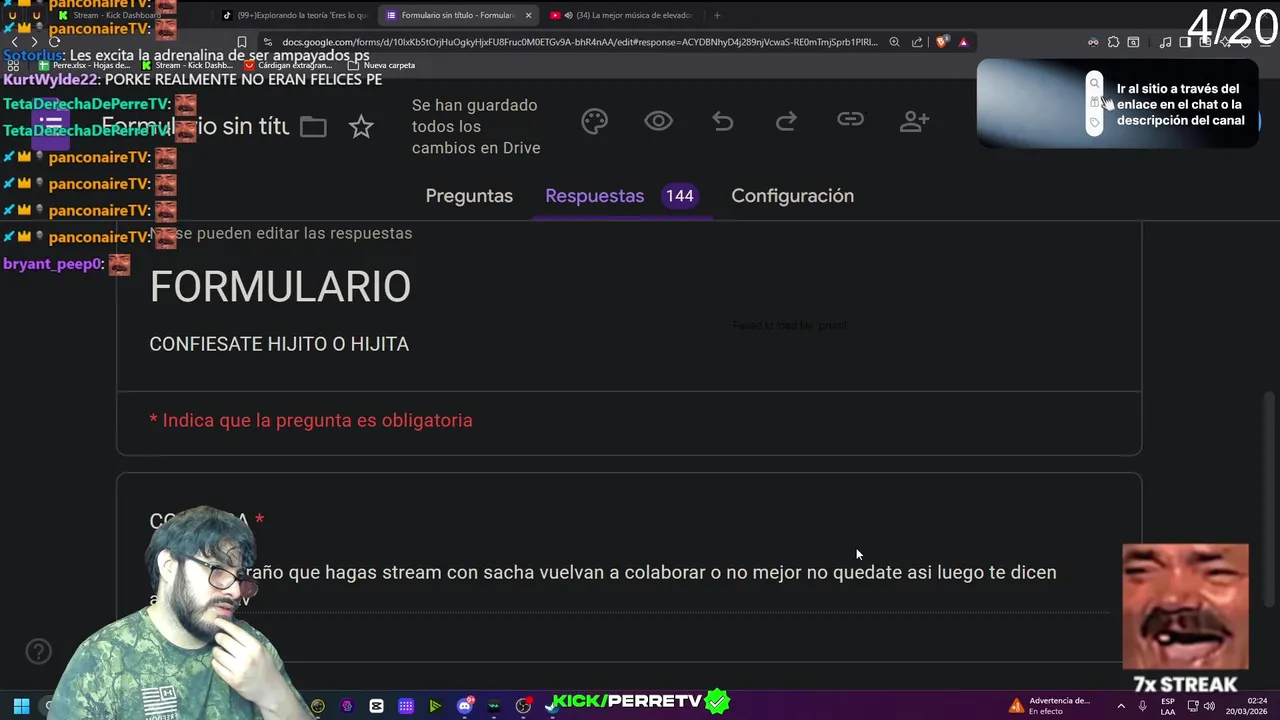Copy the form's link with link icon

click(850, 120)
